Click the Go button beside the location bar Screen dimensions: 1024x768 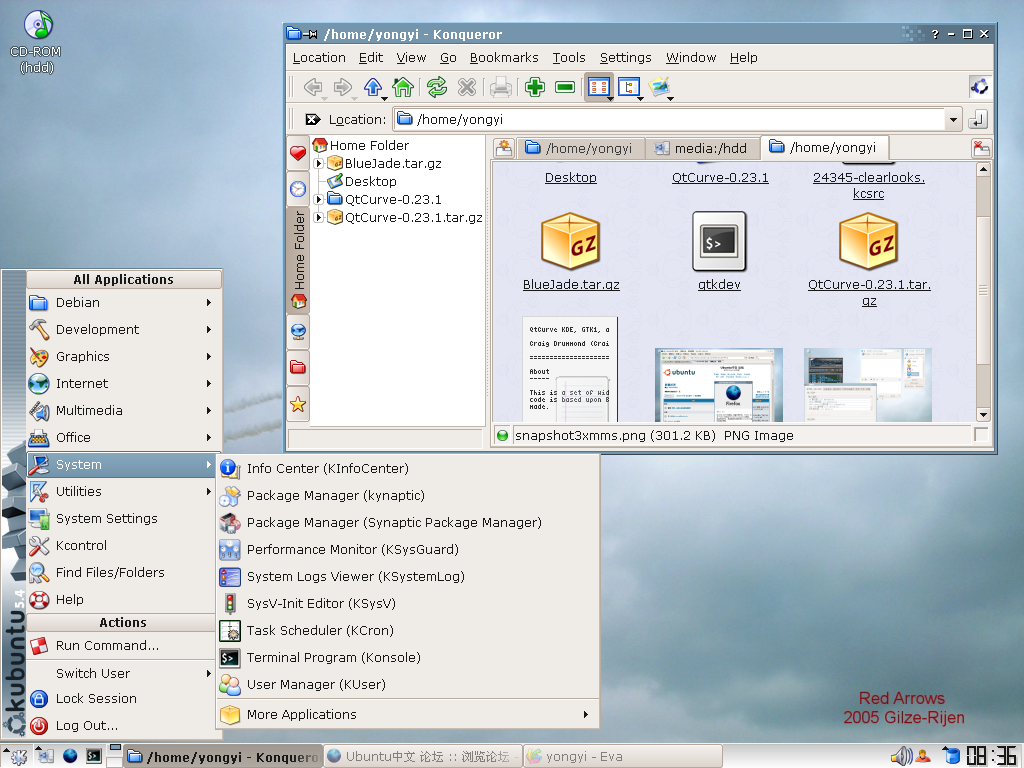[x=978, y=120]
